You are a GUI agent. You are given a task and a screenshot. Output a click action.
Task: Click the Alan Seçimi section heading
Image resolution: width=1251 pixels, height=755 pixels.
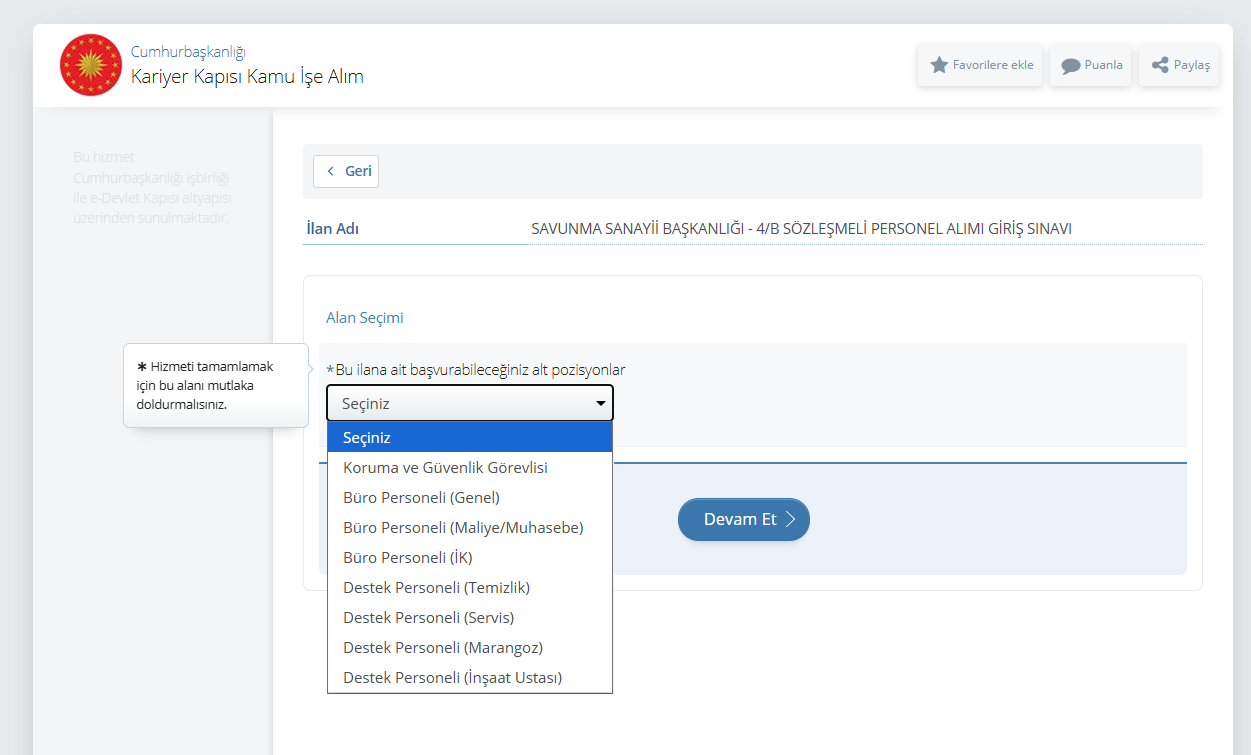365,318
